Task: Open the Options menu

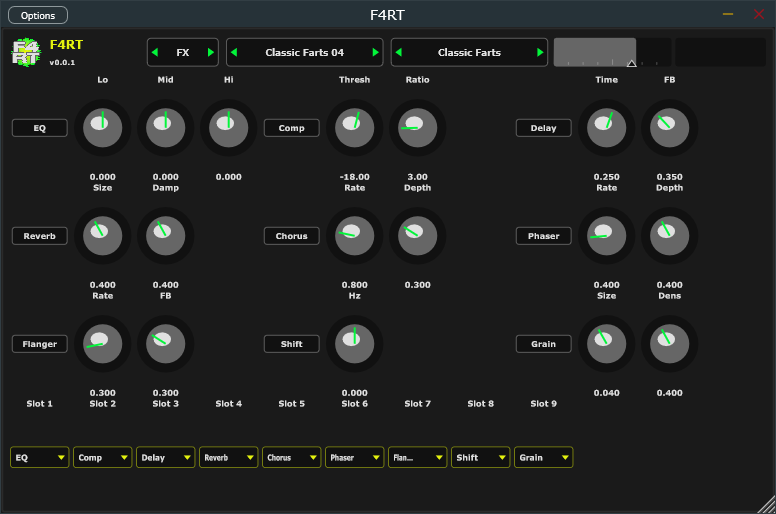Action: pos(38,15)
